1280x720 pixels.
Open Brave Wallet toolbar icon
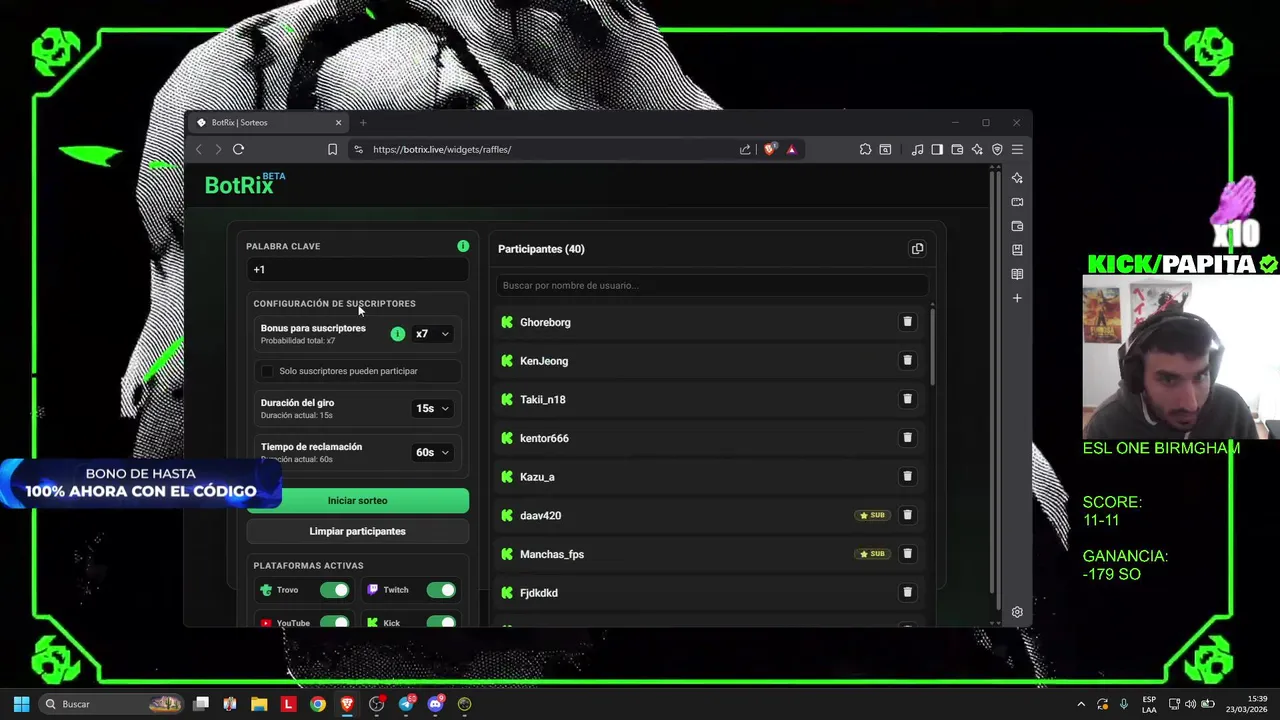click(x=957, y=149)
